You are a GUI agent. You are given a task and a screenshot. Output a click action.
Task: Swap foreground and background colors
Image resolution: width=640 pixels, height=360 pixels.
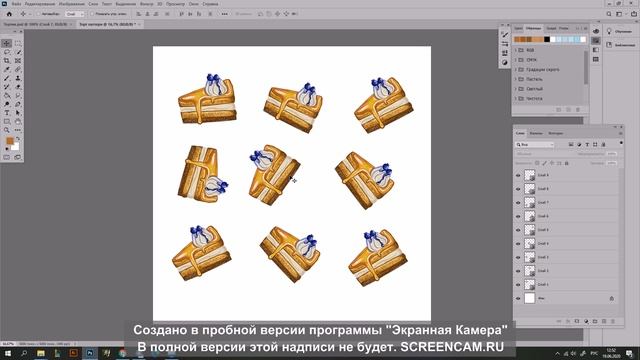tap(18, 139)
